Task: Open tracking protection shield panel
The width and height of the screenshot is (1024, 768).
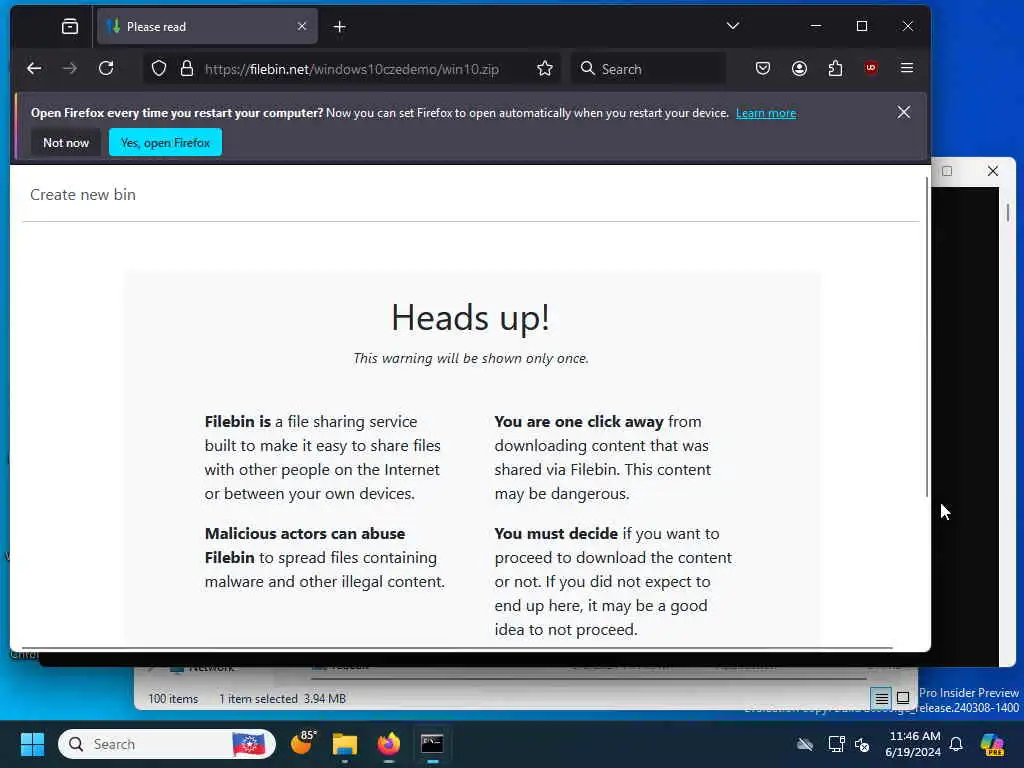Action: 159,69
